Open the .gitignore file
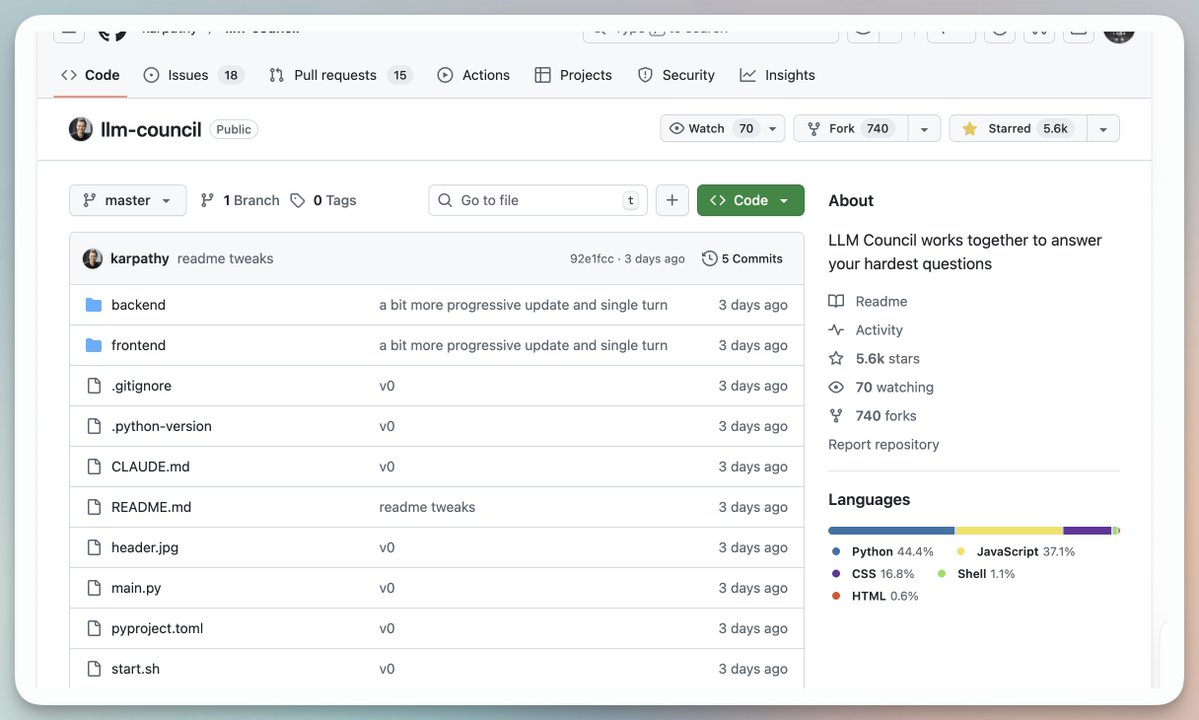 pos(141,386)
